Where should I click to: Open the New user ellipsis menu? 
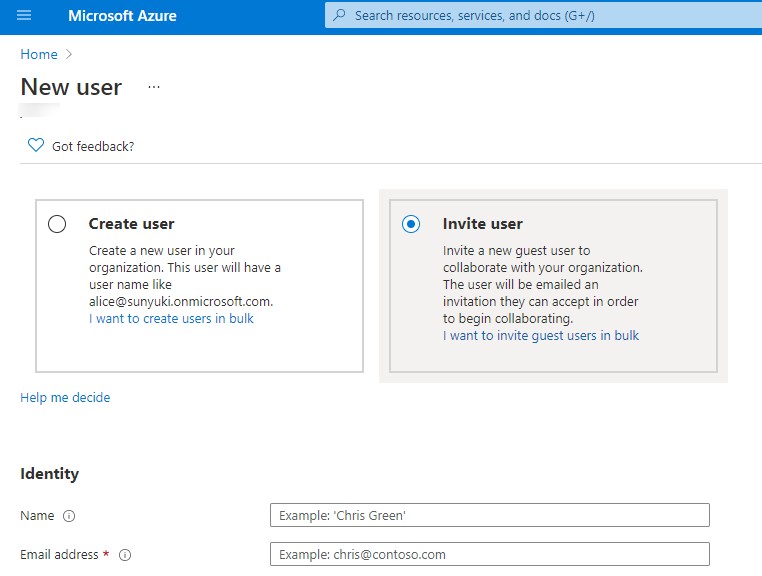click(154, 87)
